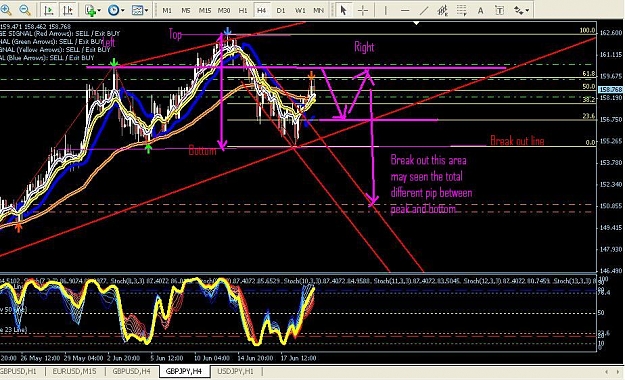Click the 100.0 Fibonacci level label

(587, 30)
